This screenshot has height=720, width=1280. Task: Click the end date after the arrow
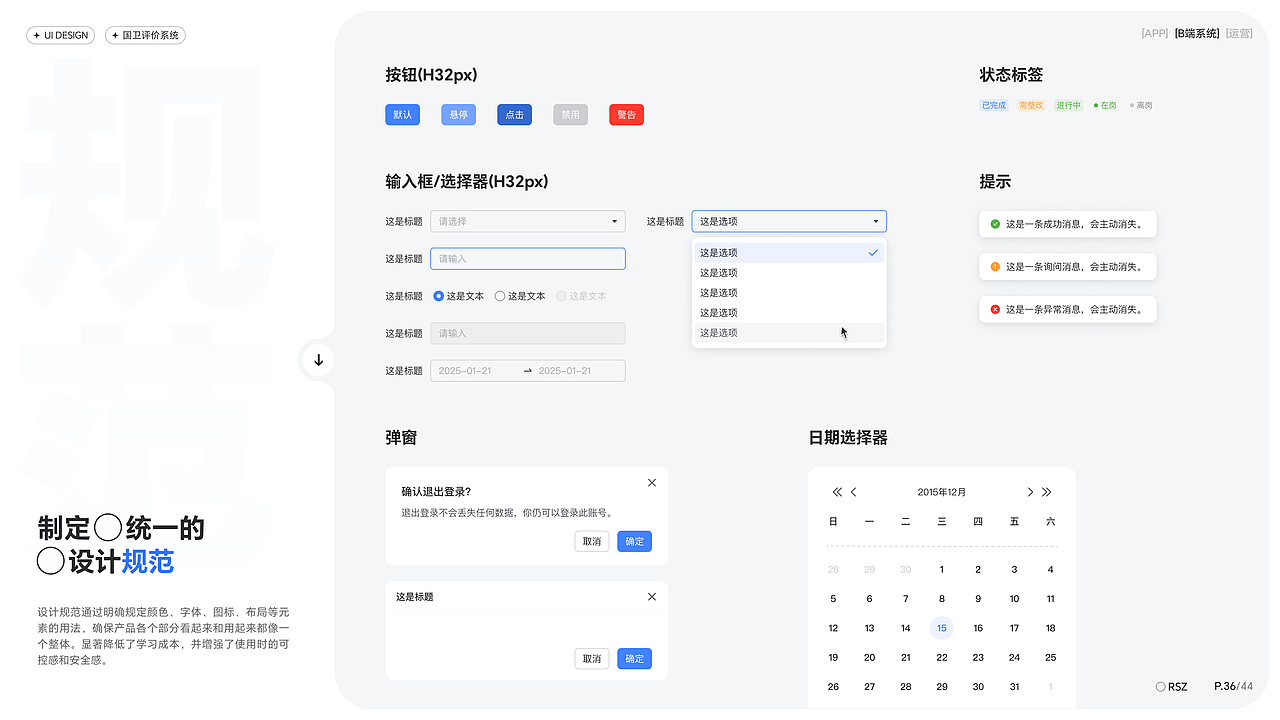[x=565, y=371]
